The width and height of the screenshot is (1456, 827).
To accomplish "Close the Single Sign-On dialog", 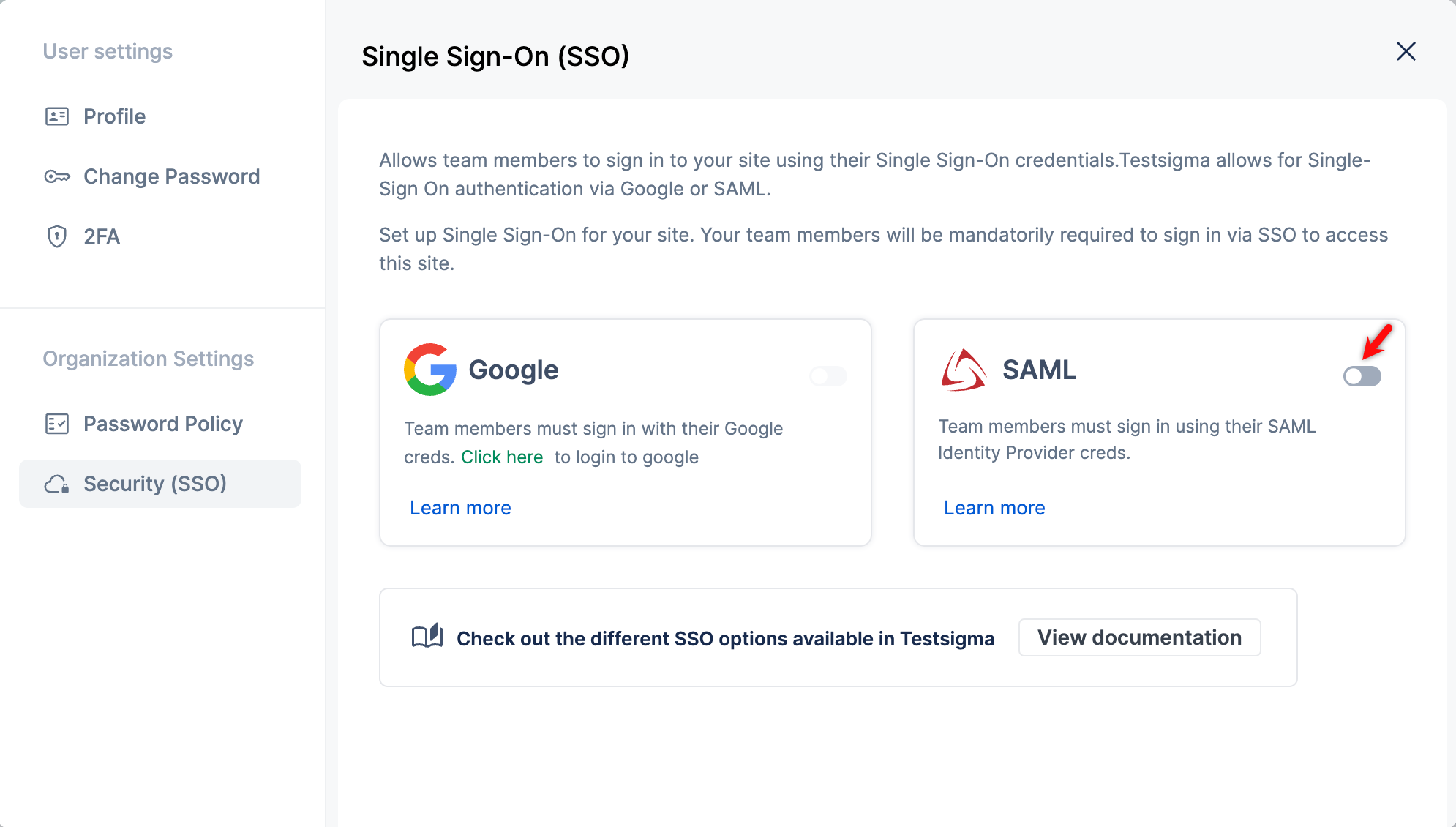I will (x=1406, y=51).
